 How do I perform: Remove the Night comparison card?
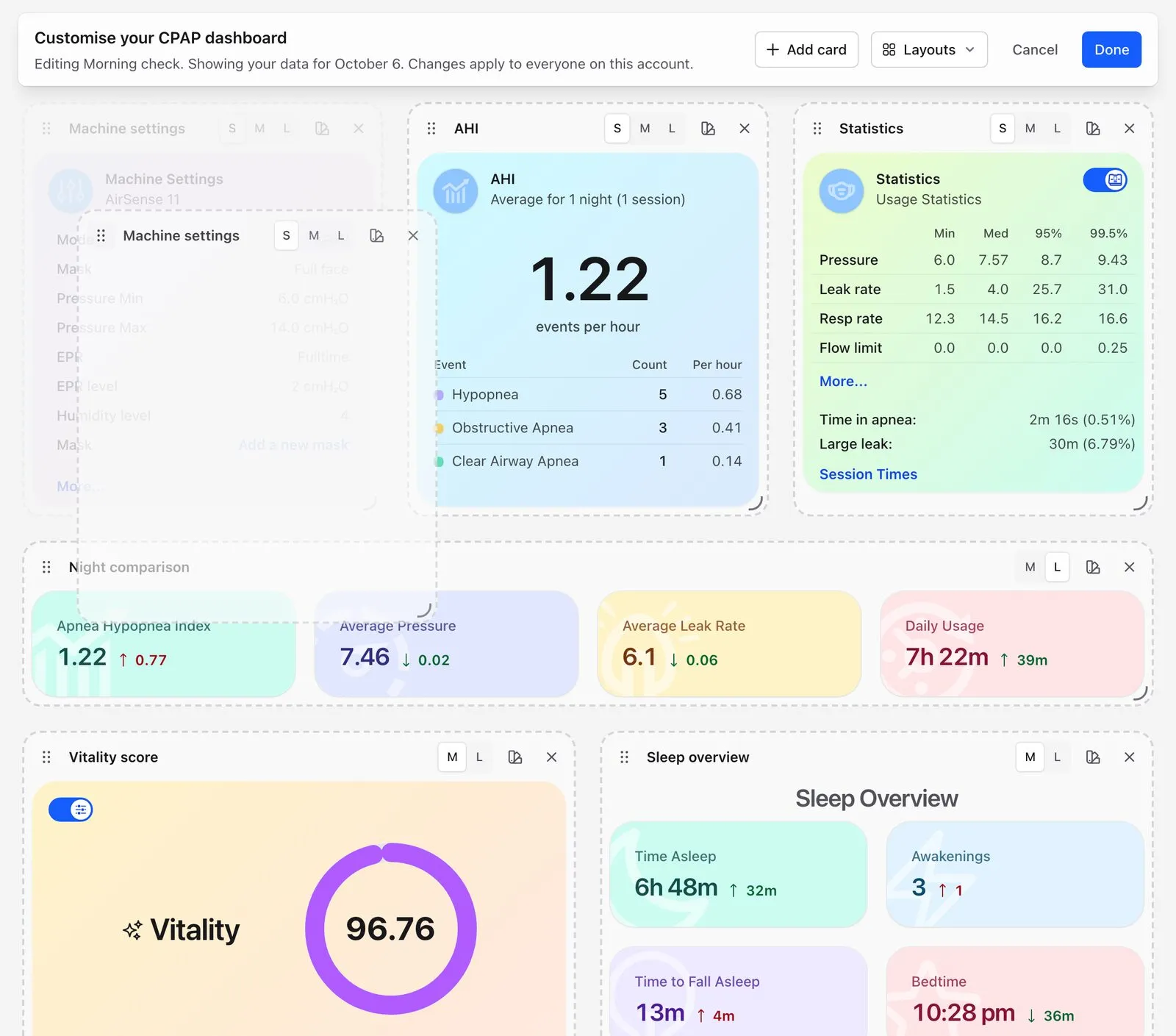click(1130, 567)
